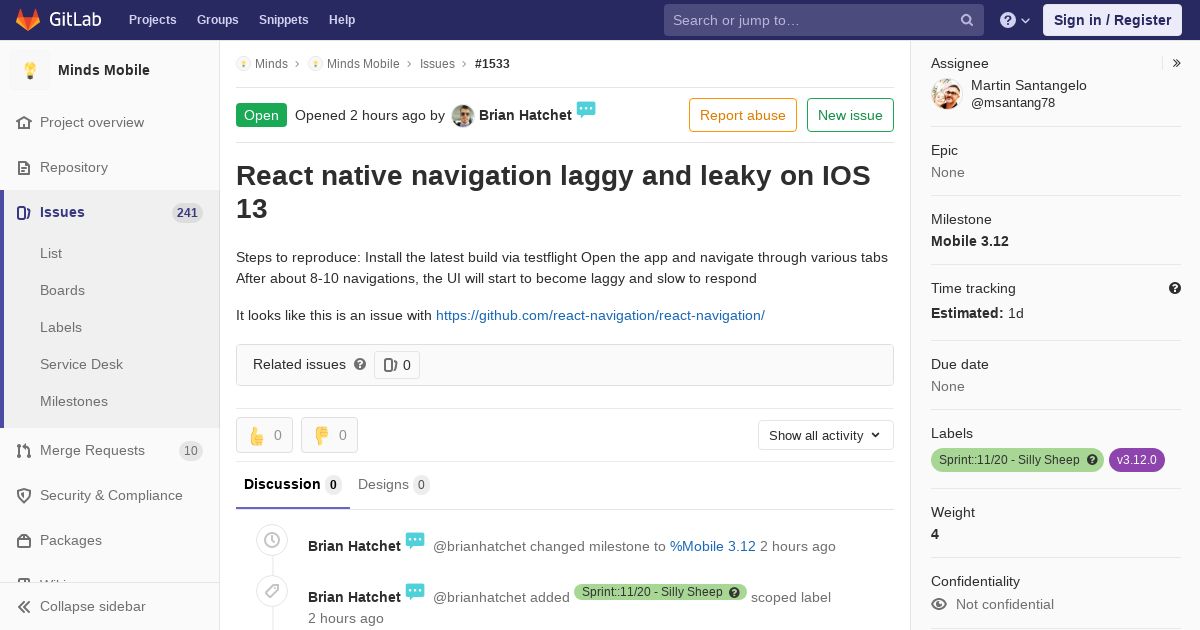This screenshot has height=630, width=1200.
Task: Click Martin Santangelo's avatar
Action: [946, 94]
